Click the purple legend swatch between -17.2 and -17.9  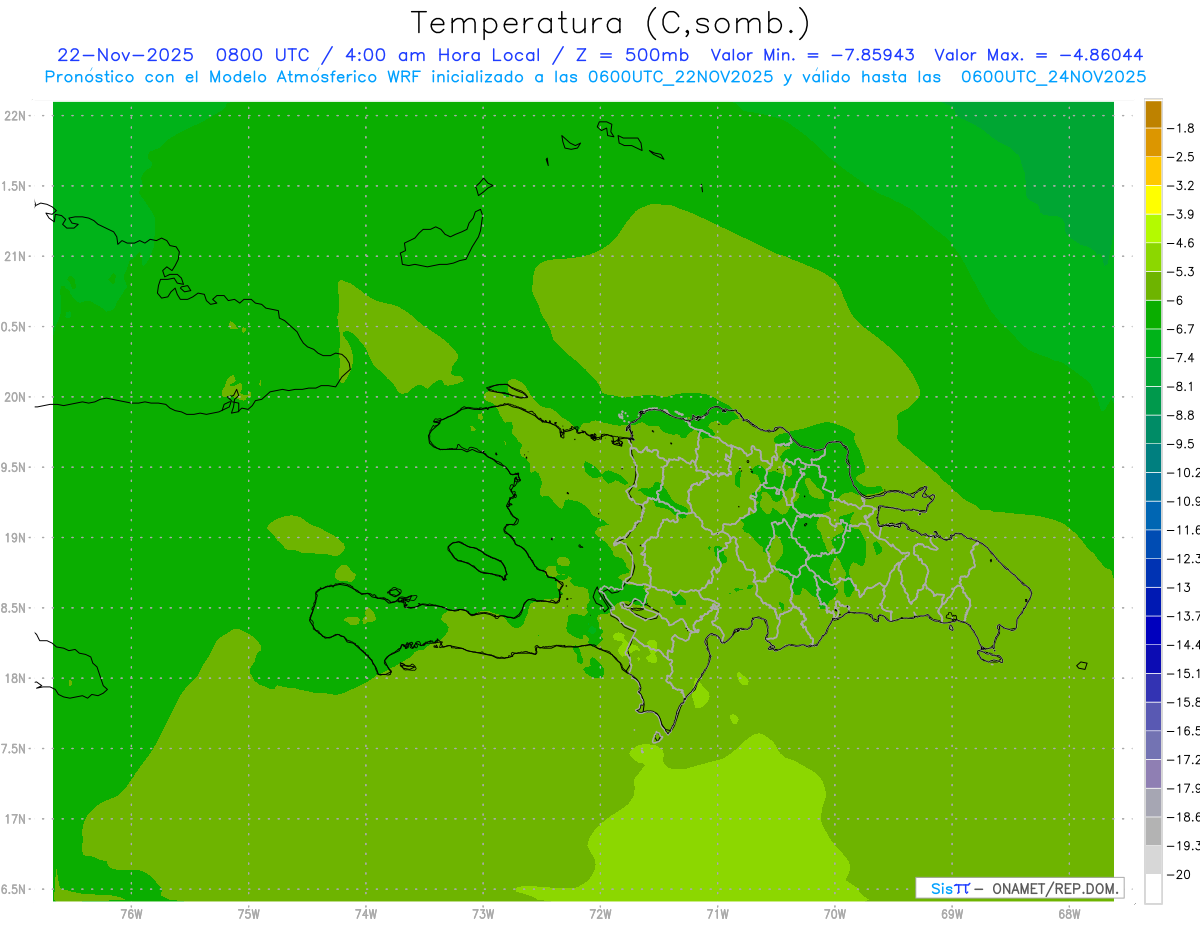1153,773
